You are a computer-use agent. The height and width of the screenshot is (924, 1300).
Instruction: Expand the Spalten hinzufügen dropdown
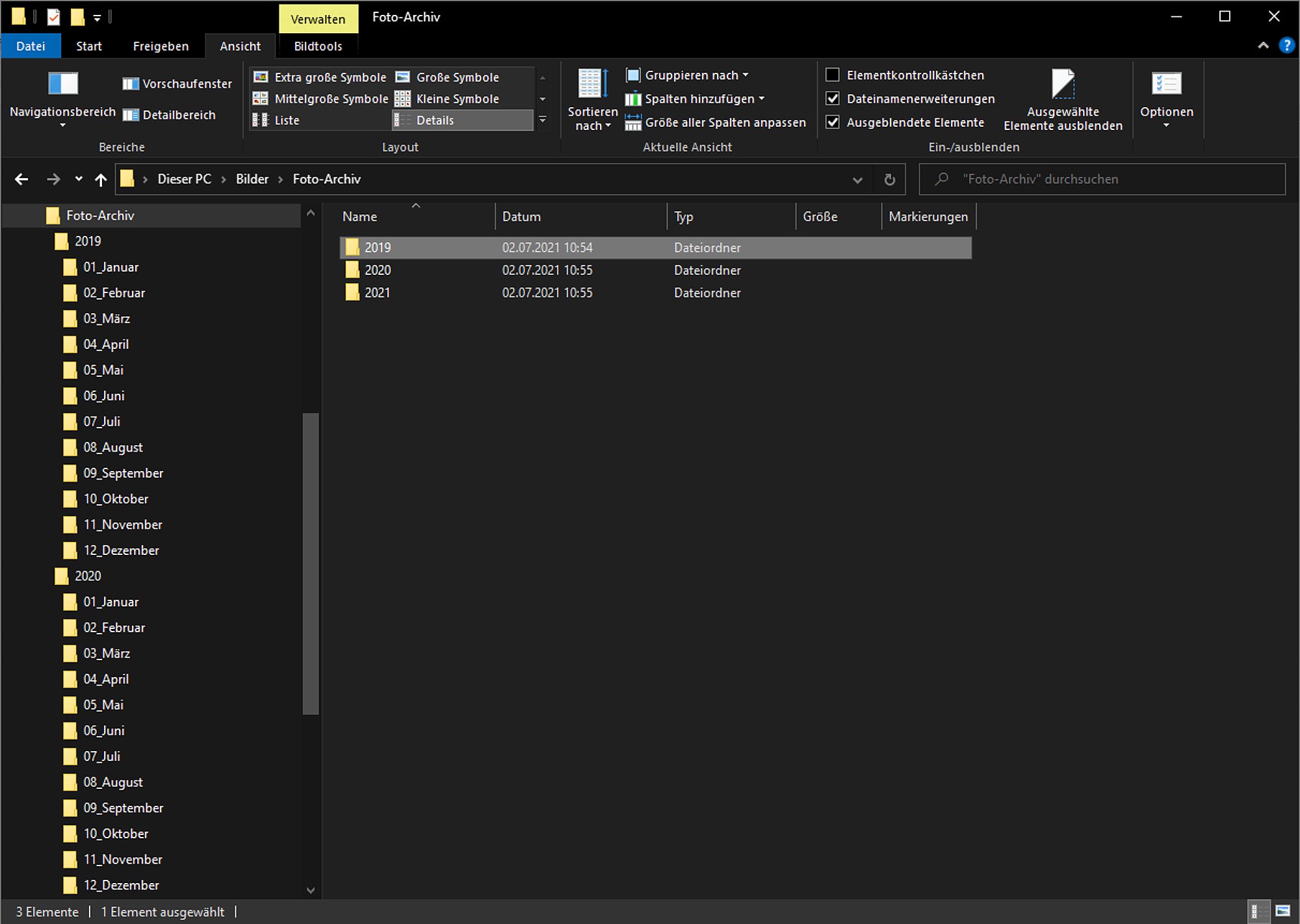695,99
